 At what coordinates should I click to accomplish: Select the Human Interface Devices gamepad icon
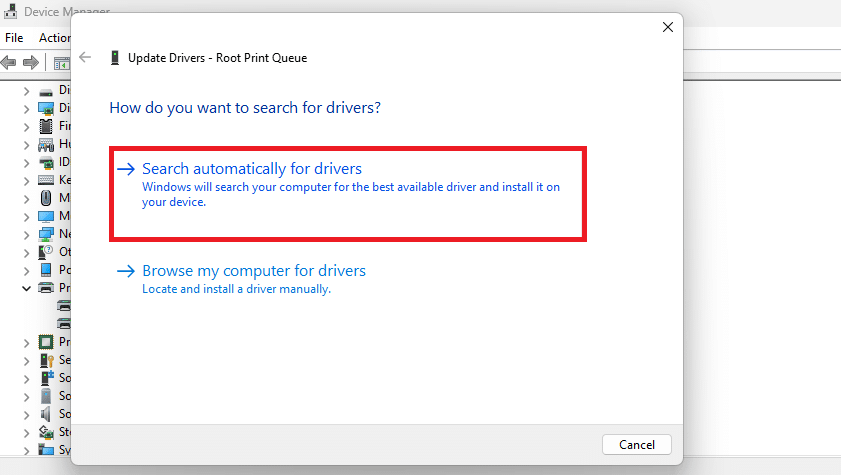click(x=46, y=145)
